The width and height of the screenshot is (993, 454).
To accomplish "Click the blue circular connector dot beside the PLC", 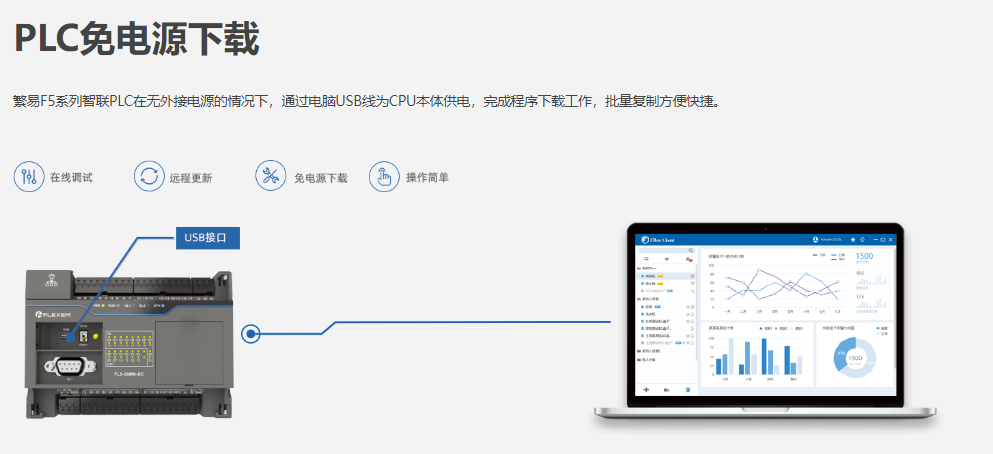I will coord(251,333).
